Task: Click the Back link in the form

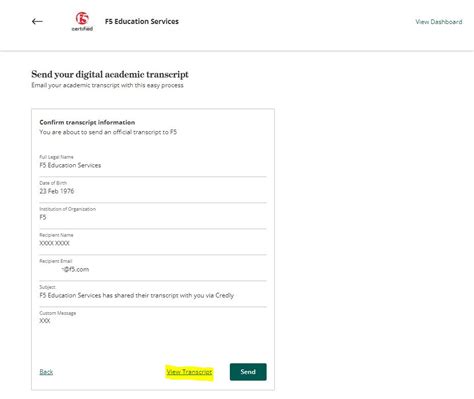Action: (46, 372)
